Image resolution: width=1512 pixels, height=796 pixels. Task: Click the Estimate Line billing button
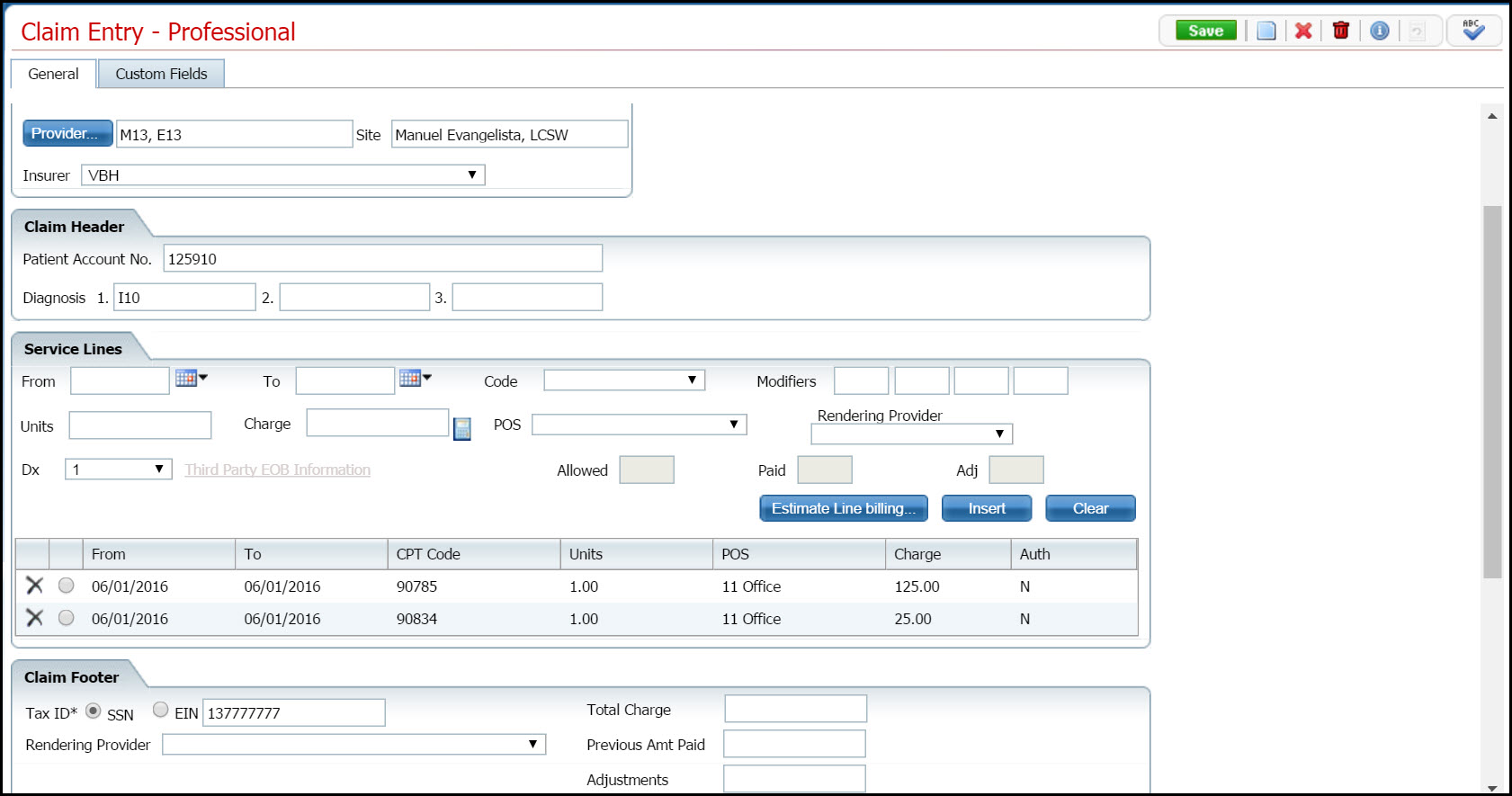843,509
